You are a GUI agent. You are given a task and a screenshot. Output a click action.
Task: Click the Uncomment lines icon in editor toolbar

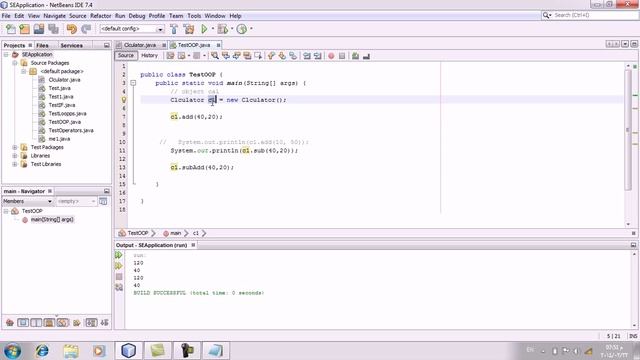tap(366, 56)
